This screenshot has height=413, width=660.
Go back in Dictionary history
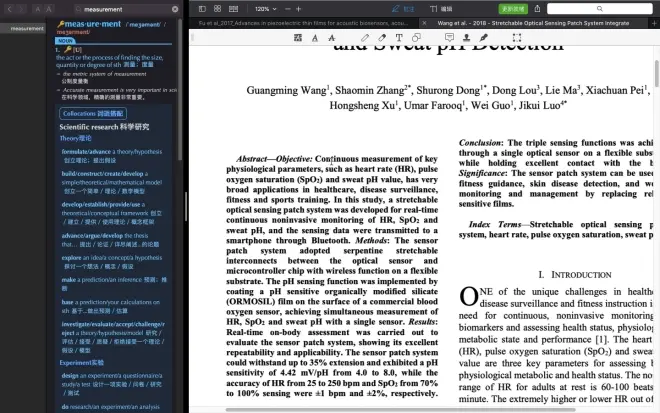(x=10, y=9)
